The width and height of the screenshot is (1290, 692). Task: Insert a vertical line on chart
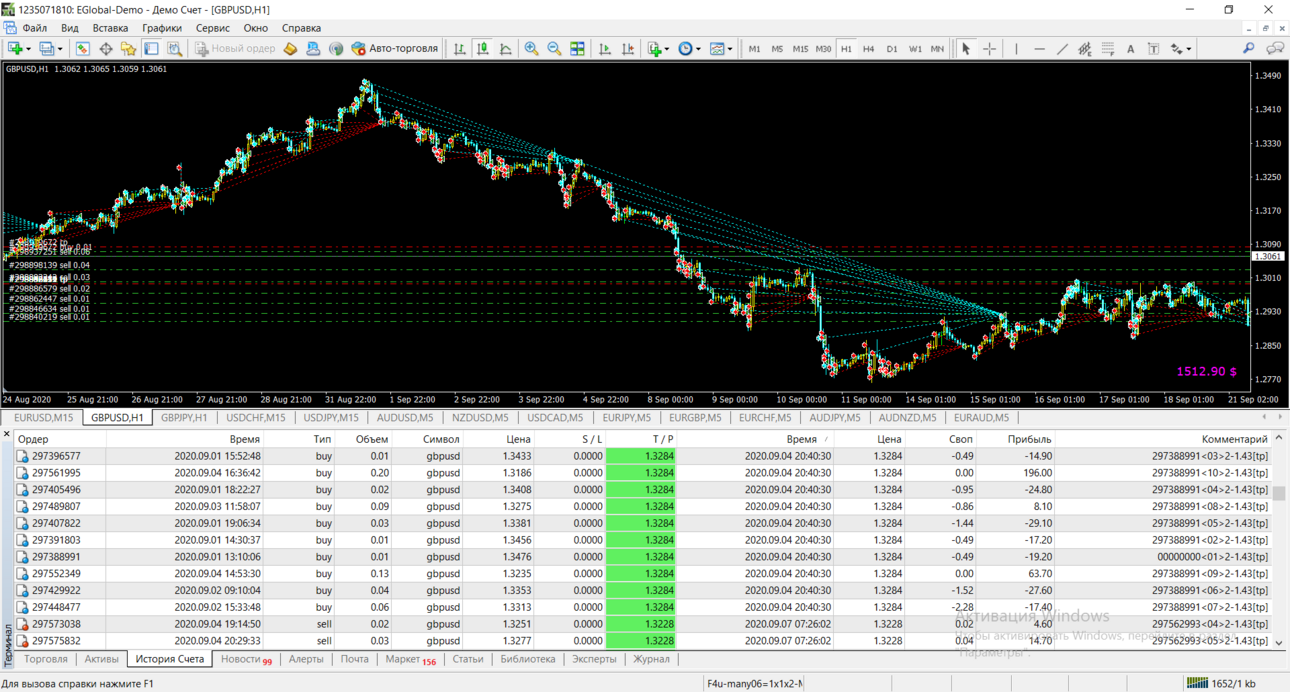(x=1016, y=48)
